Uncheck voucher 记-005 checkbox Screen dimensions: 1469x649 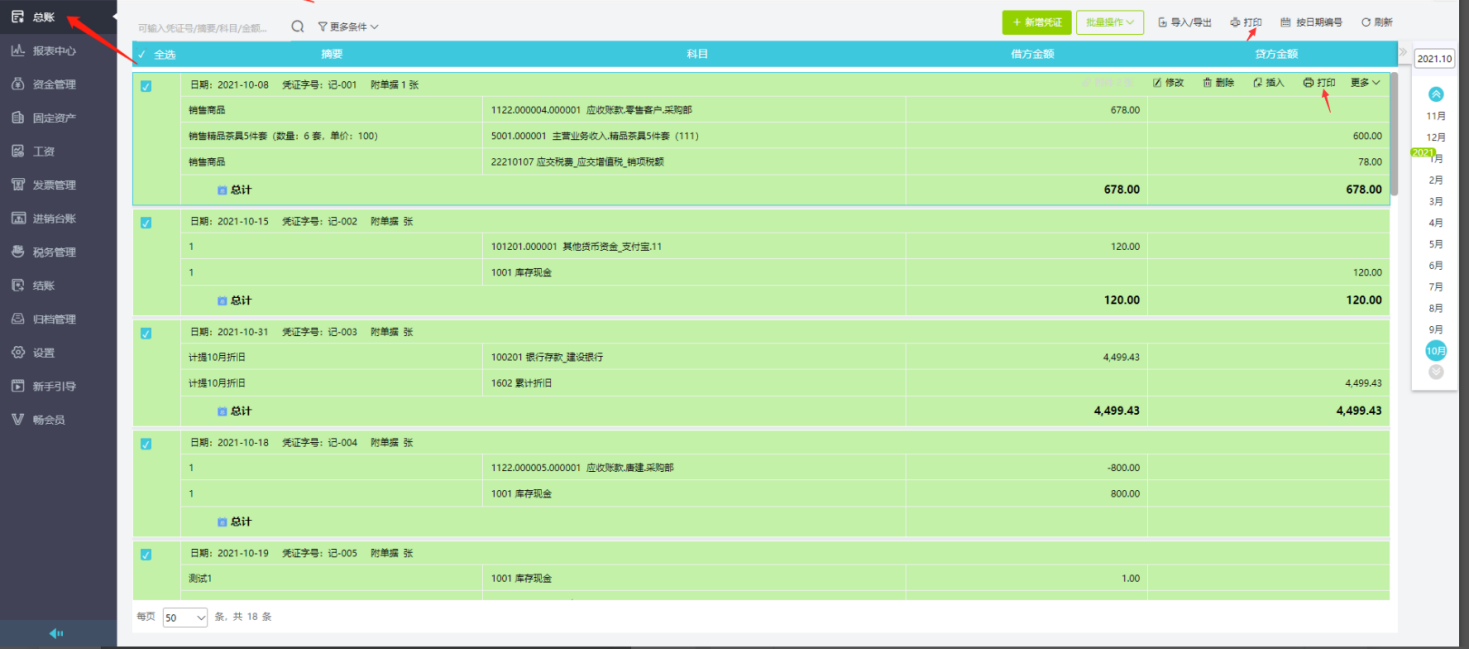(x=146, y=555)
